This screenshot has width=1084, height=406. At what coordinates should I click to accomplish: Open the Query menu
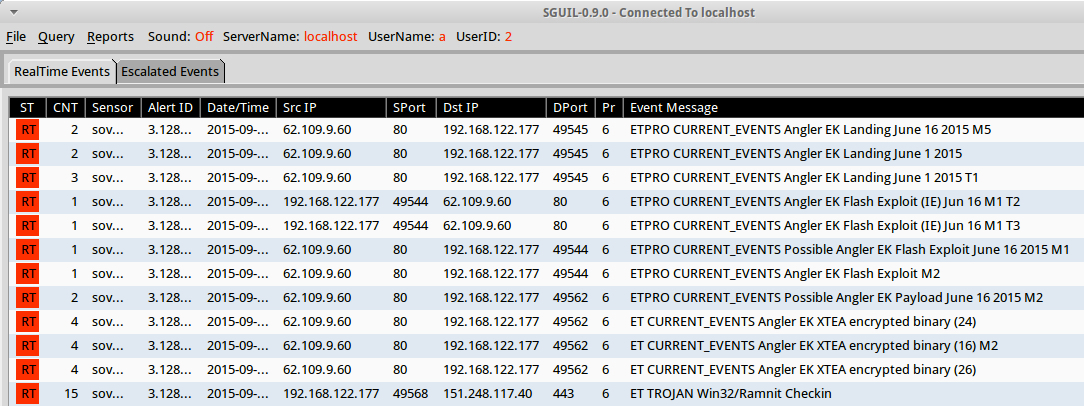coord(56,36)
